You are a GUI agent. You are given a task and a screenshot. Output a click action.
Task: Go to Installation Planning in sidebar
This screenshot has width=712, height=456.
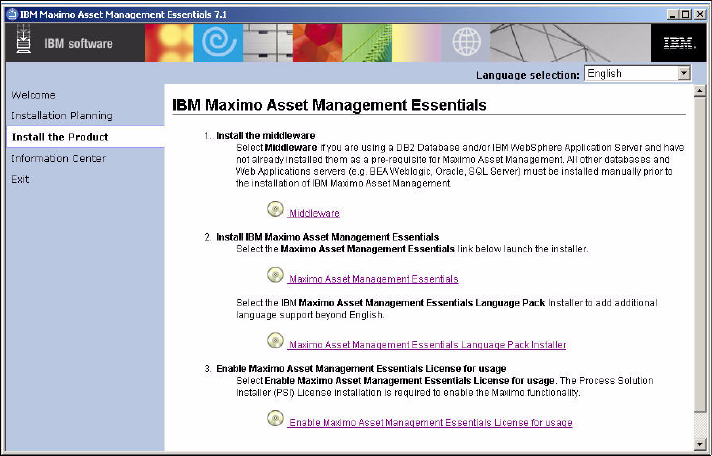pyautogui.click(x=62, y=116)
